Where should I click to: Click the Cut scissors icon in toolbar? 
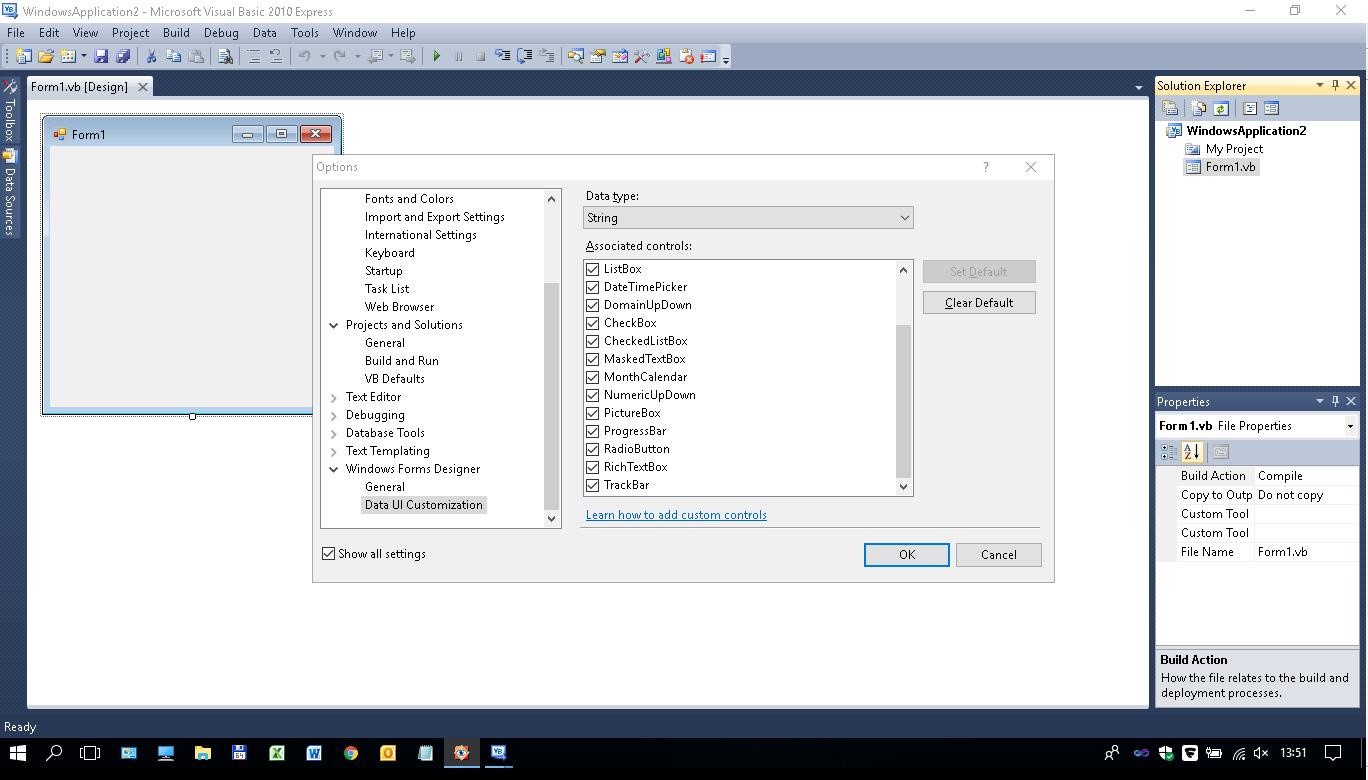(151, 57)
